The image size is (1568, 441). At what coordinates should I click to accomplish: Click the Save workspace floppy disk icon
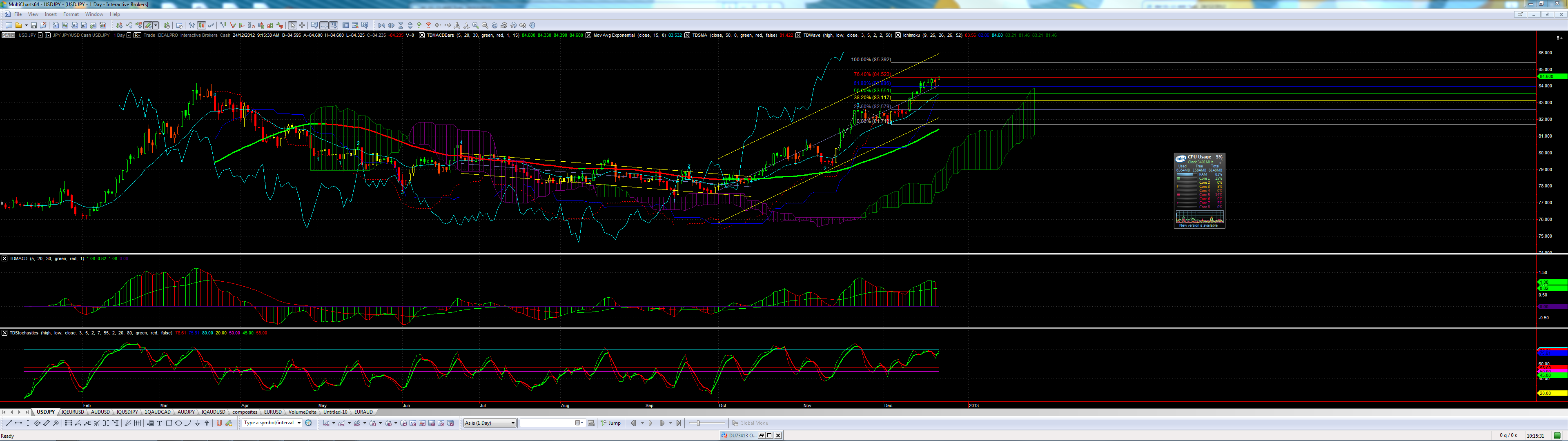pyautogui.click(x=33, y=26)
